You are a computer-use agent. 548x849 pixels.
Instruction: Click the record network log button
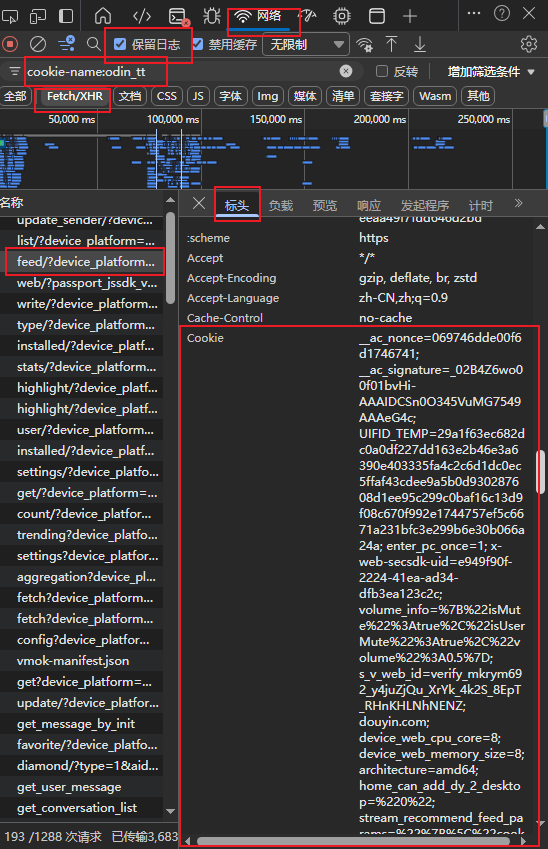coord(10,44)
